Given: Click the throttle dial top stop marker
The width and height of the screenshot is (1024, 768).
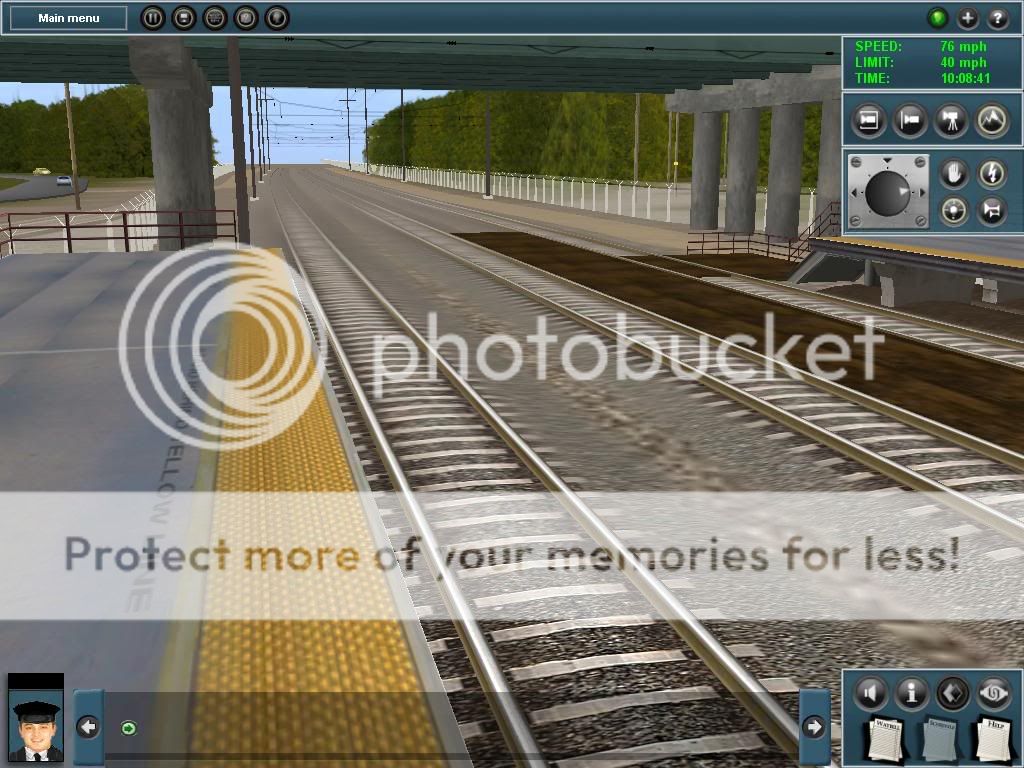Looking at the screenshot, I should coord(887,160).
